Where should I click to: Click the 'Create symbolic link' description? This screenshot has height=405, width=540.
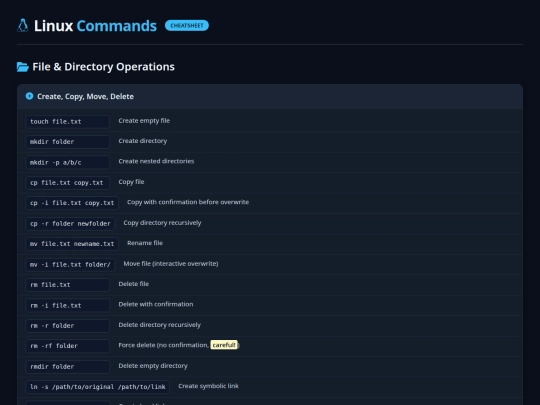tap(208, 386)
